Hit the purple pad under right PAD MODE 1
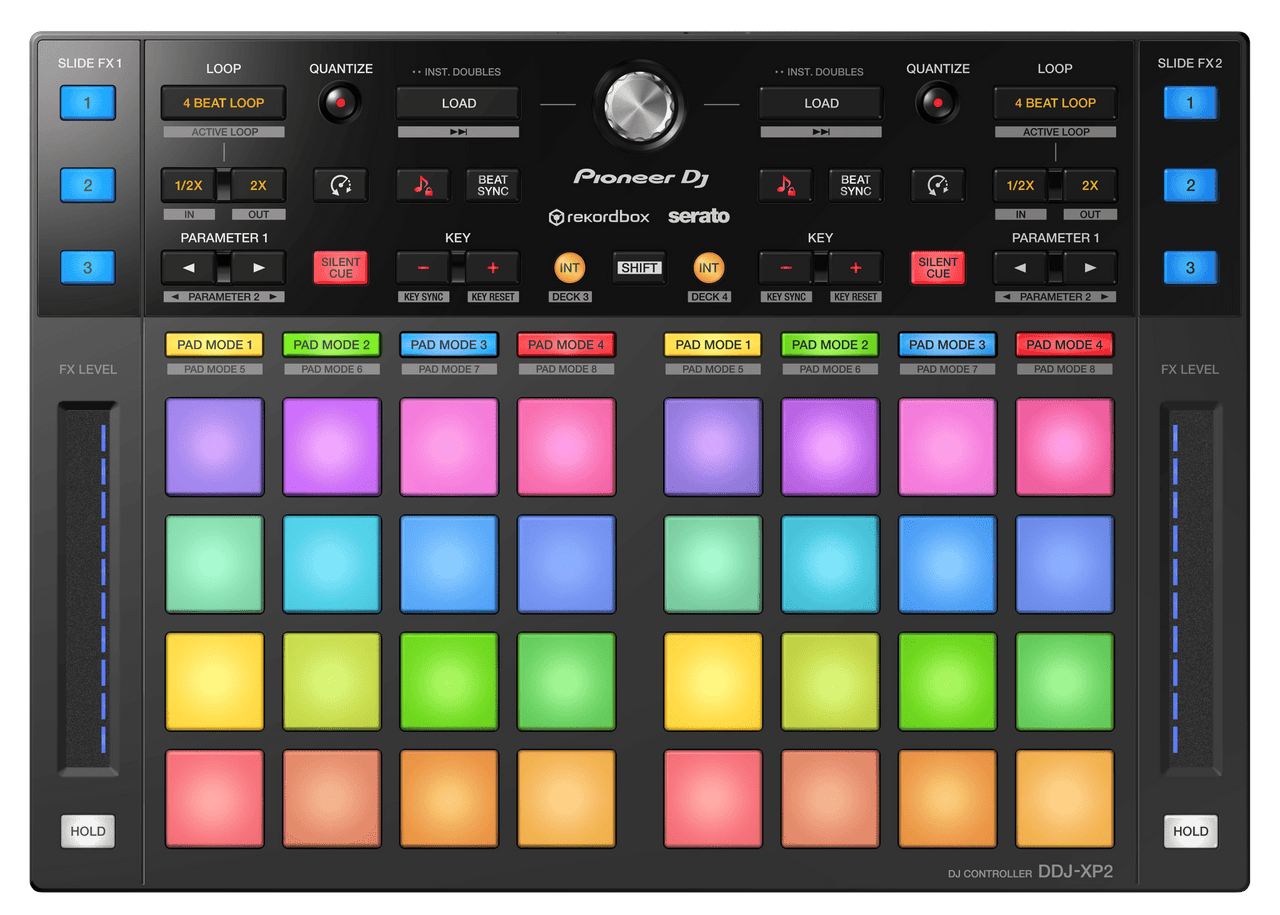Image resolution: width=1280 pixels, height=915 pixels. [x=713, y=447]
